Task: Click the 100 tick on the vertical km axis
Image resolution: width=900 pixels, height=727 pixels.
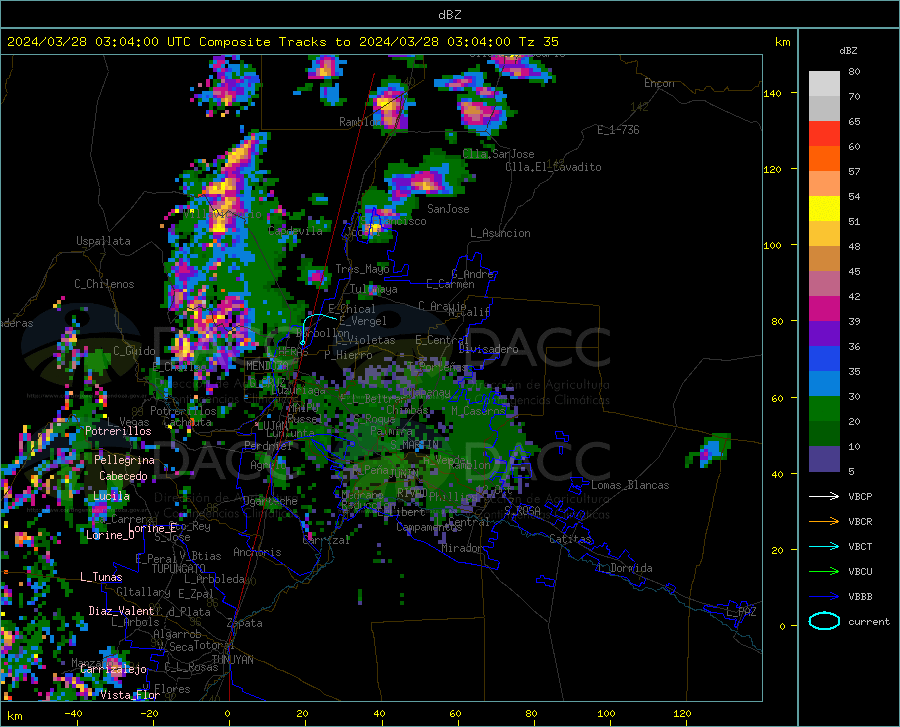Action: coord(773,245)
